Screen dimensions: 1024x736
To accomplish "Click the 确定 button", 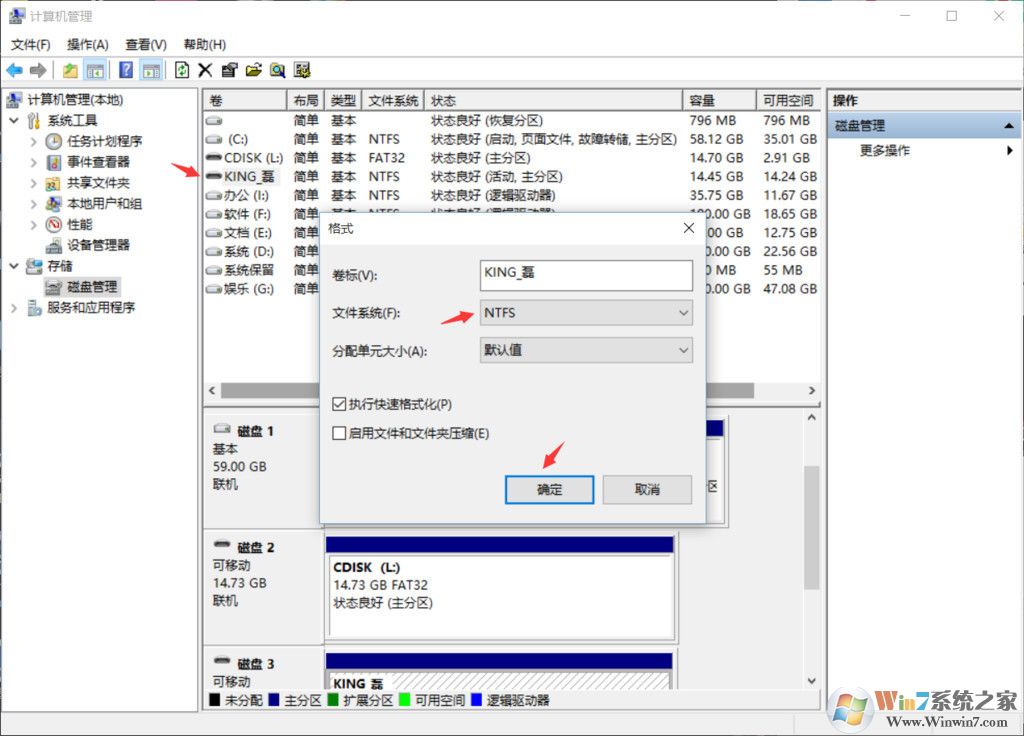I will point(549,490).
